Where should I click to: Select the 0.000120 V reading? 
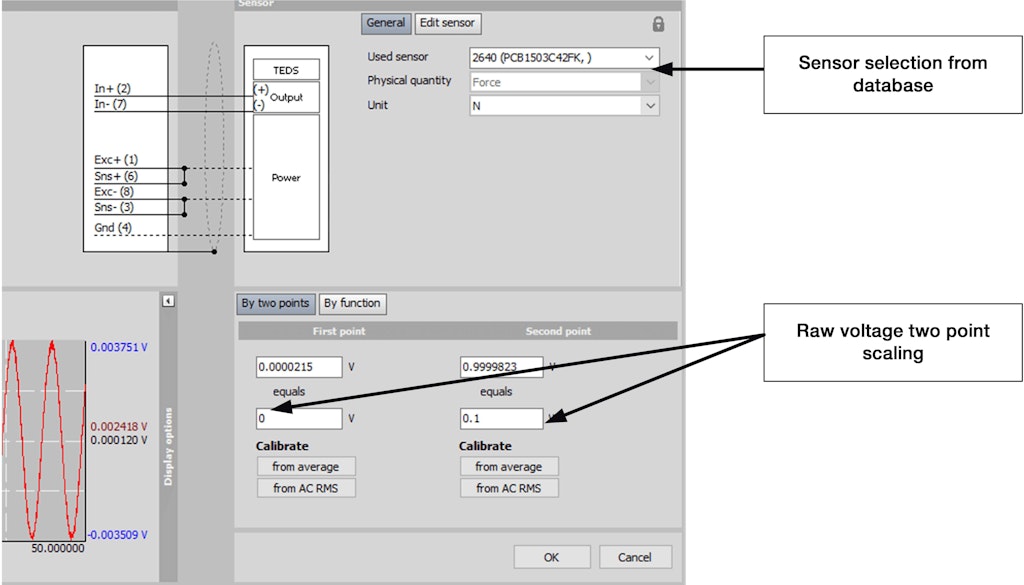[x=119, y=440]
